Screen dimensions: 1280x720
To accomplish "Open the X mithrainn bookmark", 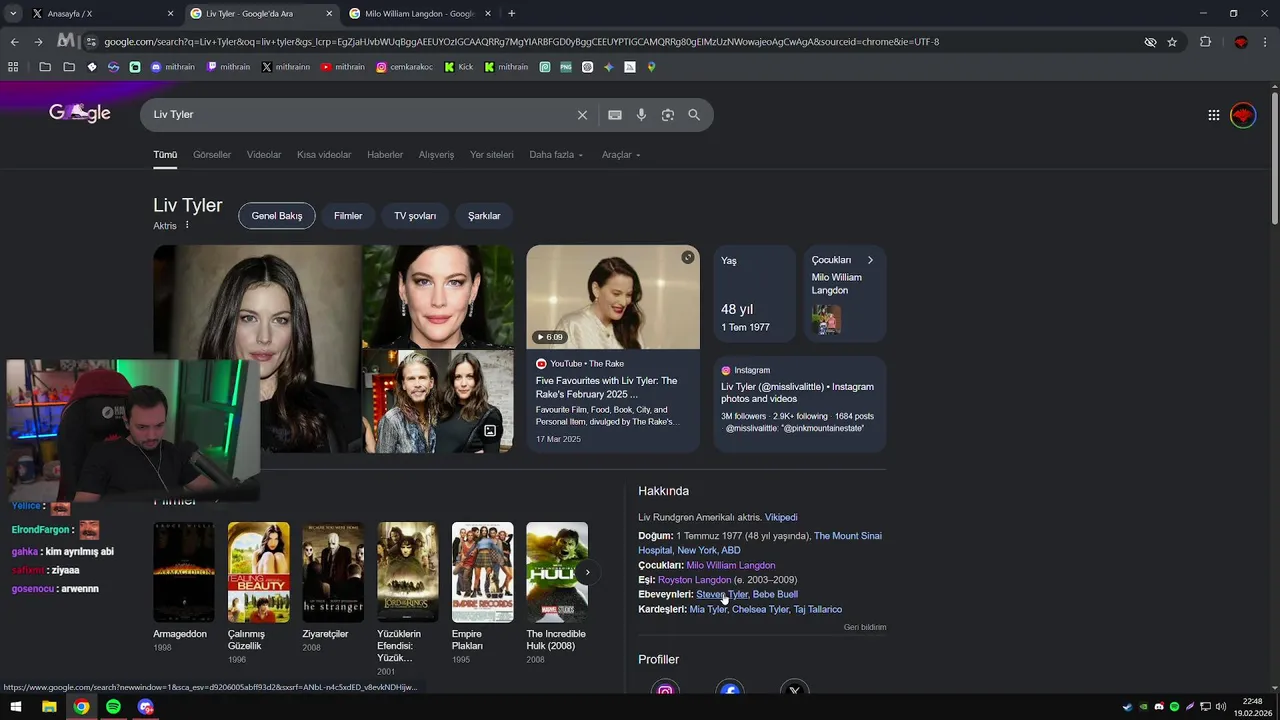I will [286, 67].
